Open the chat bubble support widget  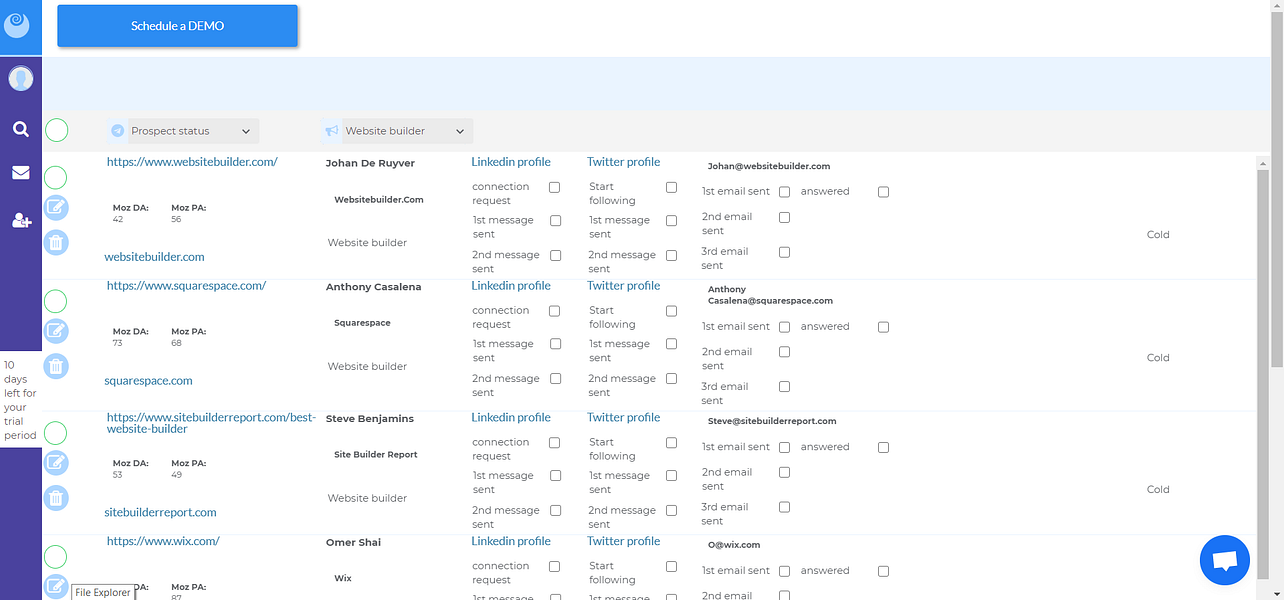(1225, 560)
